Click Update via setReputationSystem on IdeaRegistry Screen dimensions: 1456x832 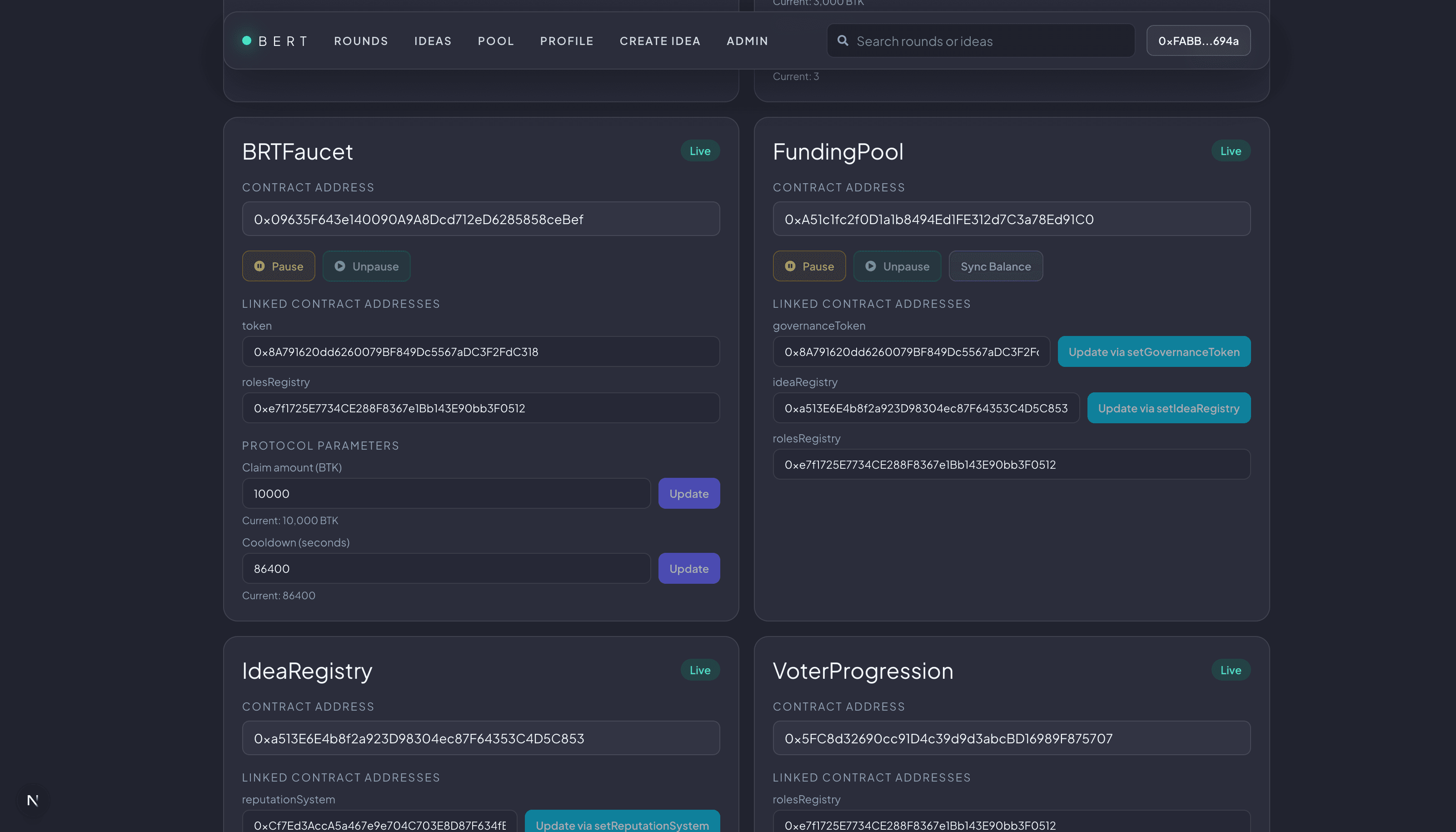click(x=622, y=826)
